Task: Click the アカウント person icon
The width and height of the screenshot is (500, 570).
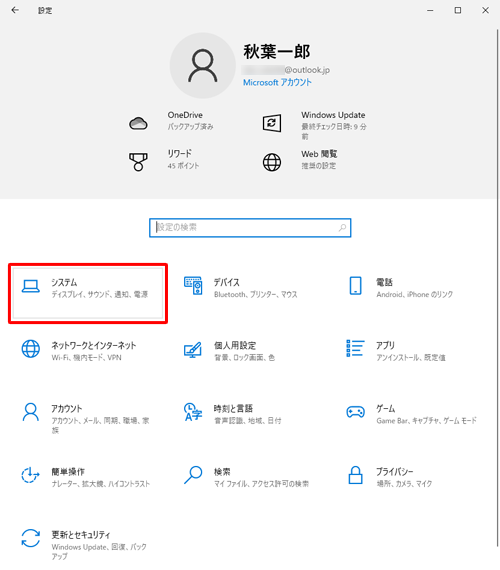Action: click(x=31, y=412)
